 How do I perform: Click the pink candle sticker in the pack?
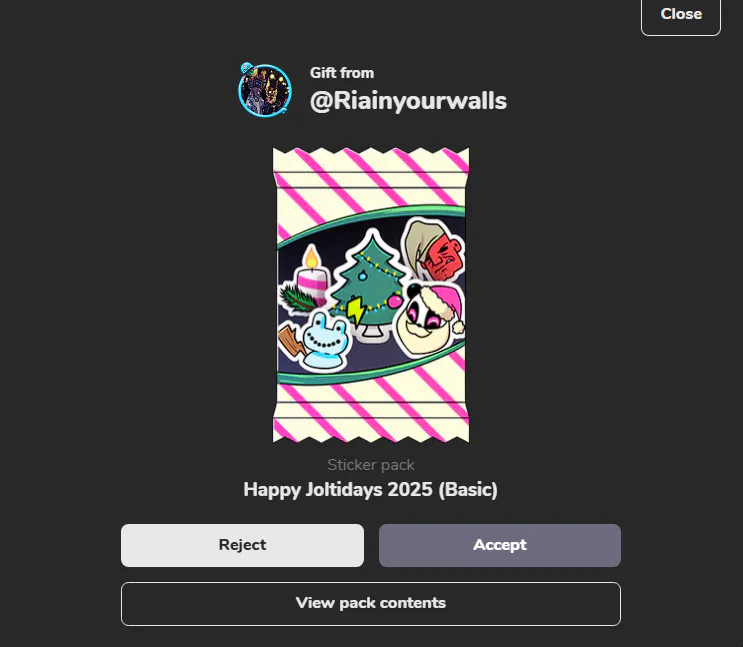[x=311, y=275]
